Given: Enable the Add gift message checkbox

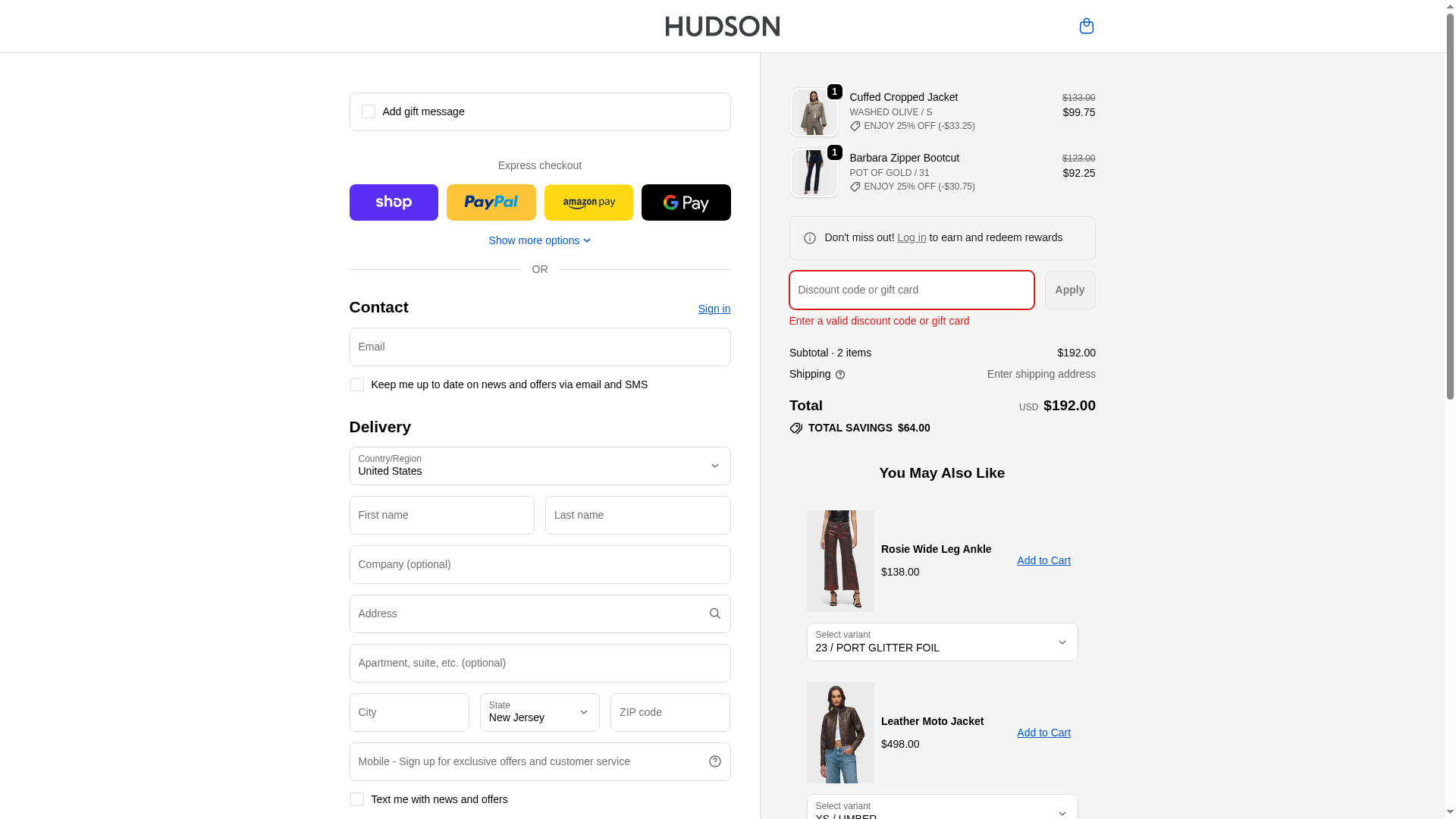Looking at the screenshot, I should (x=368, y=111).
